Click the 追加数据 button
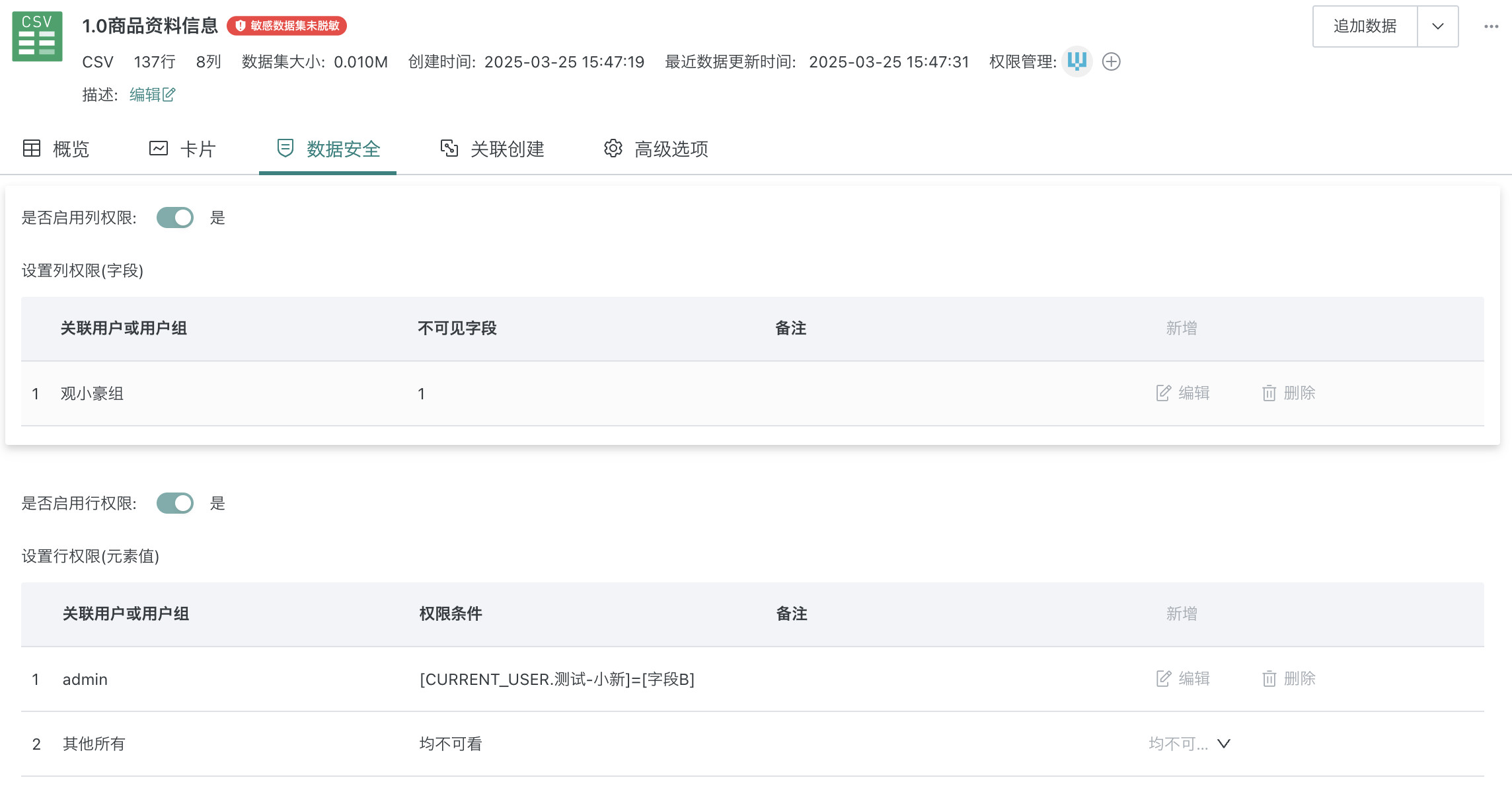The width and height of the screenshot is (1512, 792). point(1365,26)
